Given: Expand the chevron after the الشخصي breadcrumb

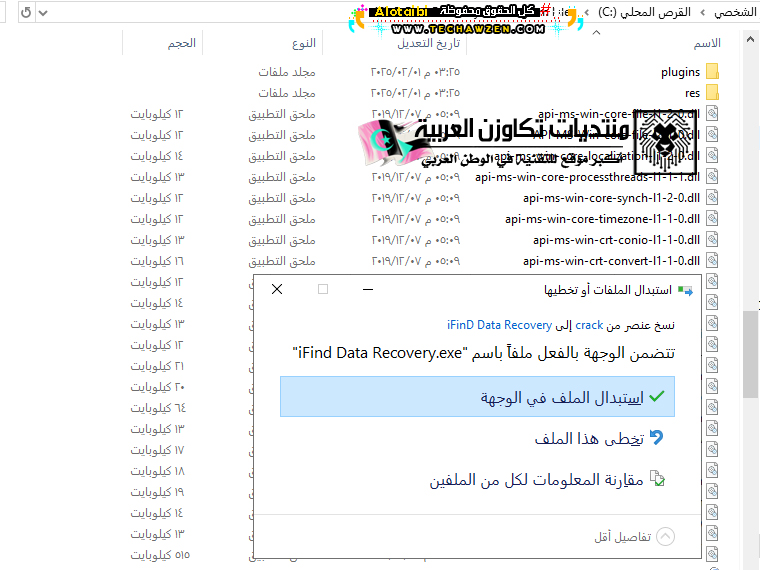Looking at the screenshot, I should click(702, 13).
